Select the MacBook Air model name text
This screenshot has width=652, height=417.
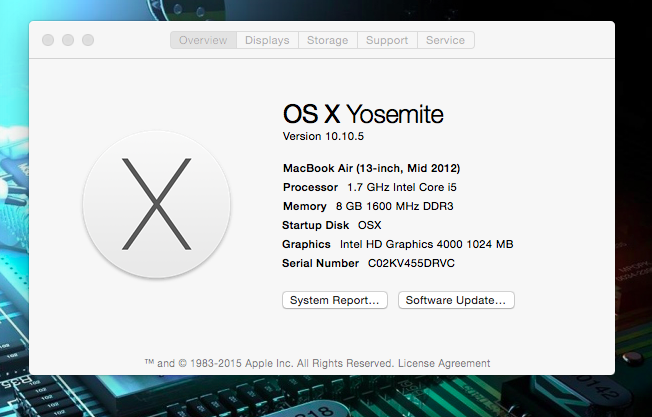371,168
